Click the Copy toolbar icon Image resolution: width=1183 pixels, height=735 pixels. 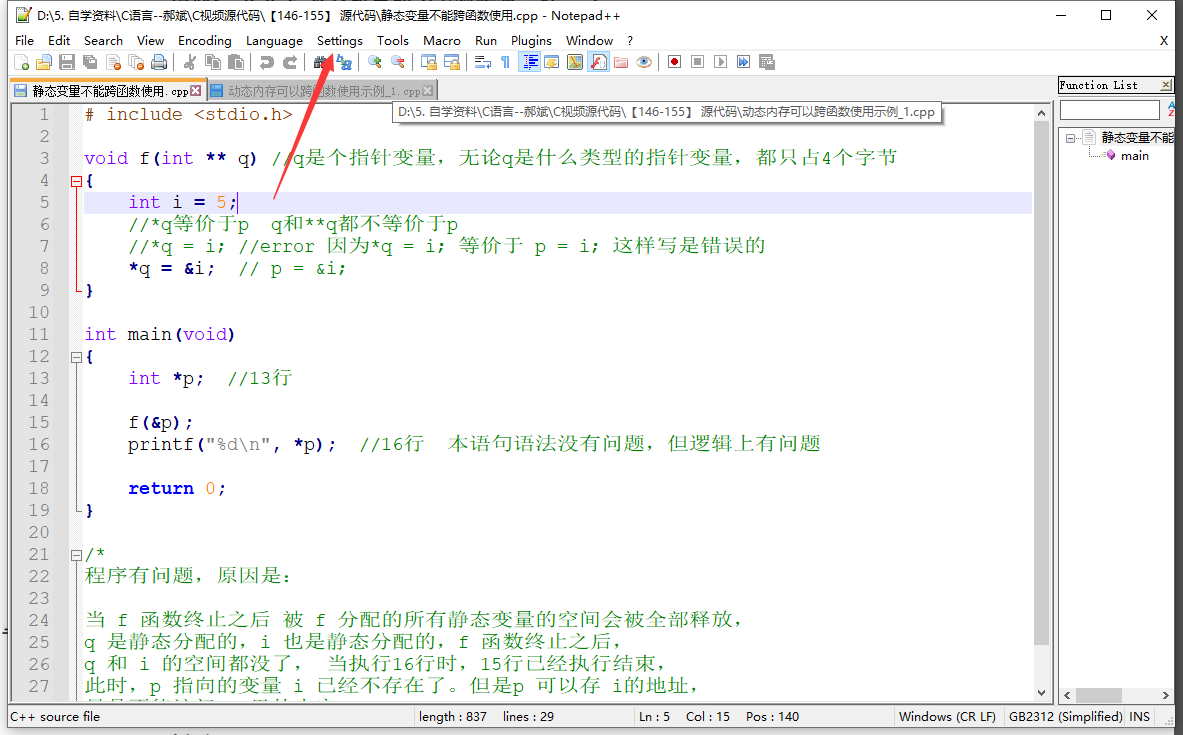tap(214, 62)
